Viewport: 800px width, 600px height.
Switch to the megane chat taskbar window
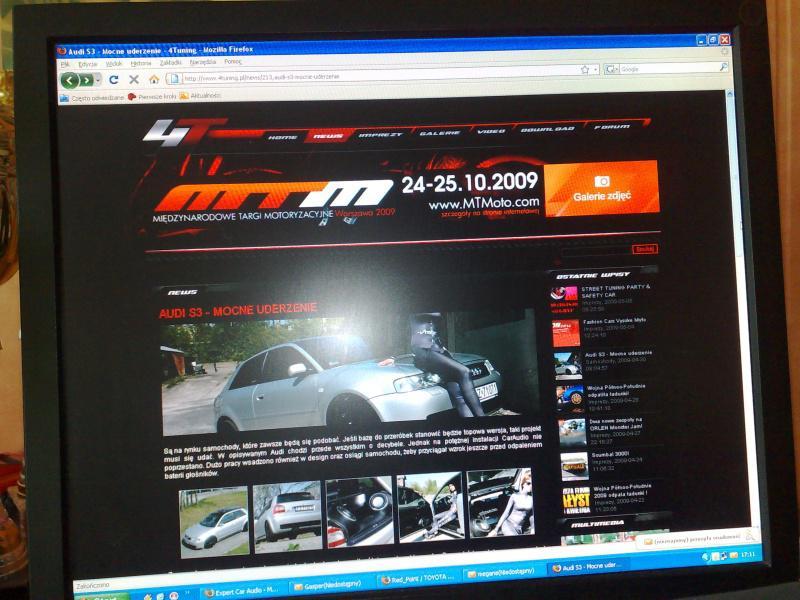(501, 573)
